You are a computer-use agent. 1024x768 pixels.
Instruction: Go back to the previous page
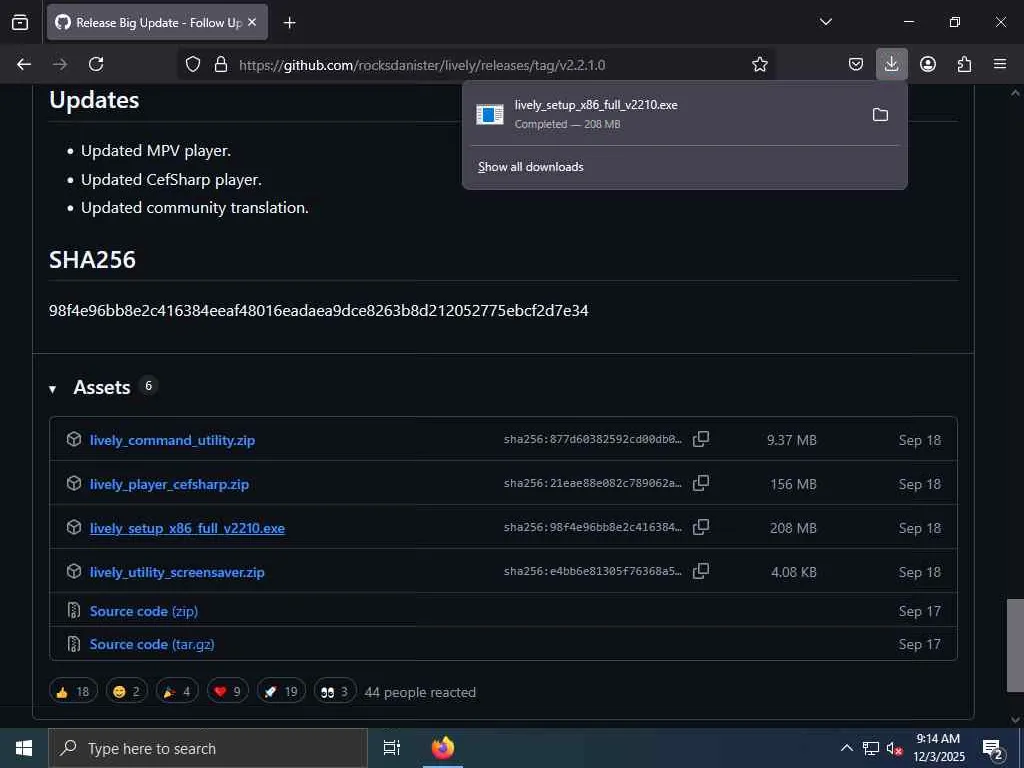[x=24, y=64]
